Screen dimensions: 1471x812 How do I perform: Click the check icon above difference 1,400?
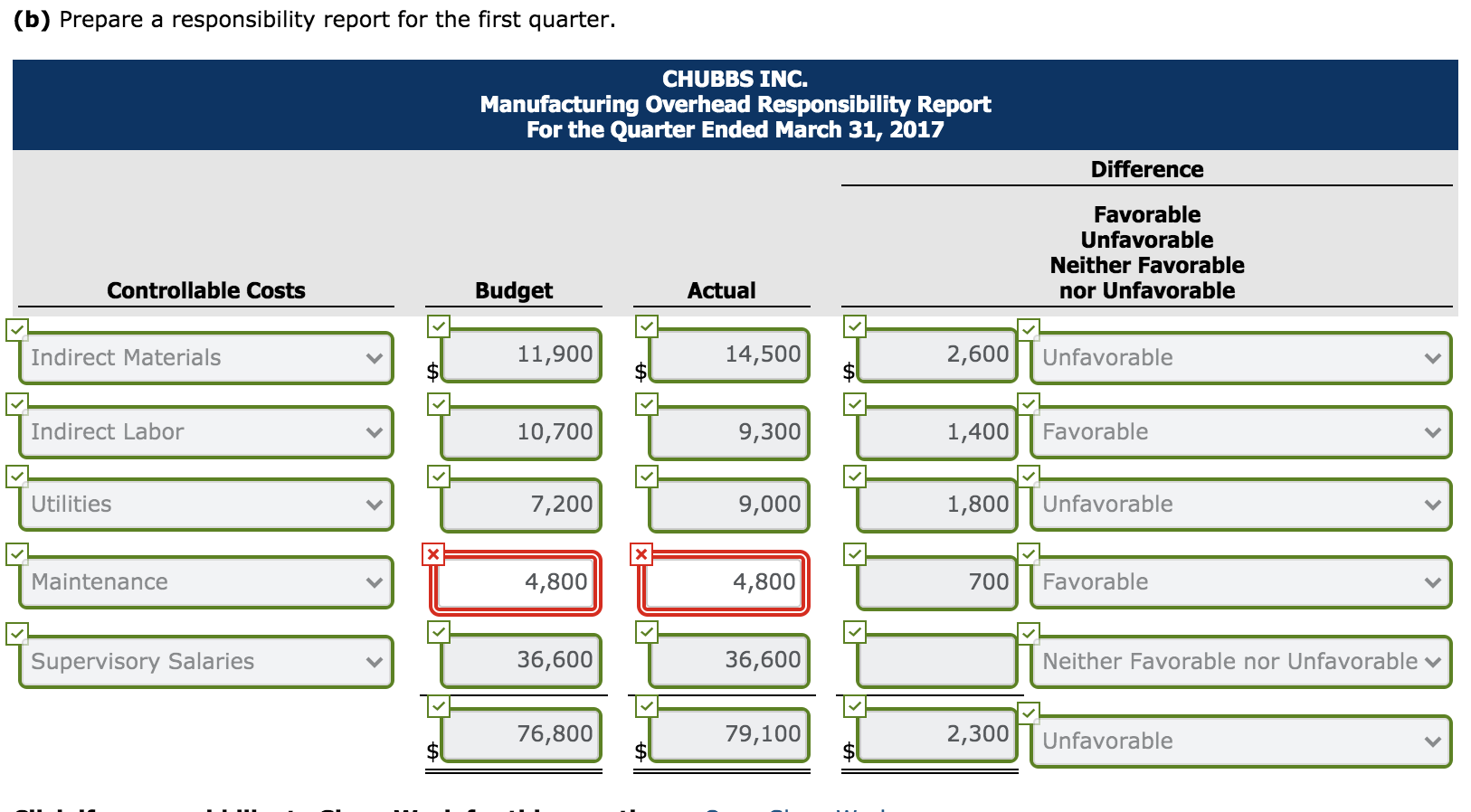(x=855, y=404)
